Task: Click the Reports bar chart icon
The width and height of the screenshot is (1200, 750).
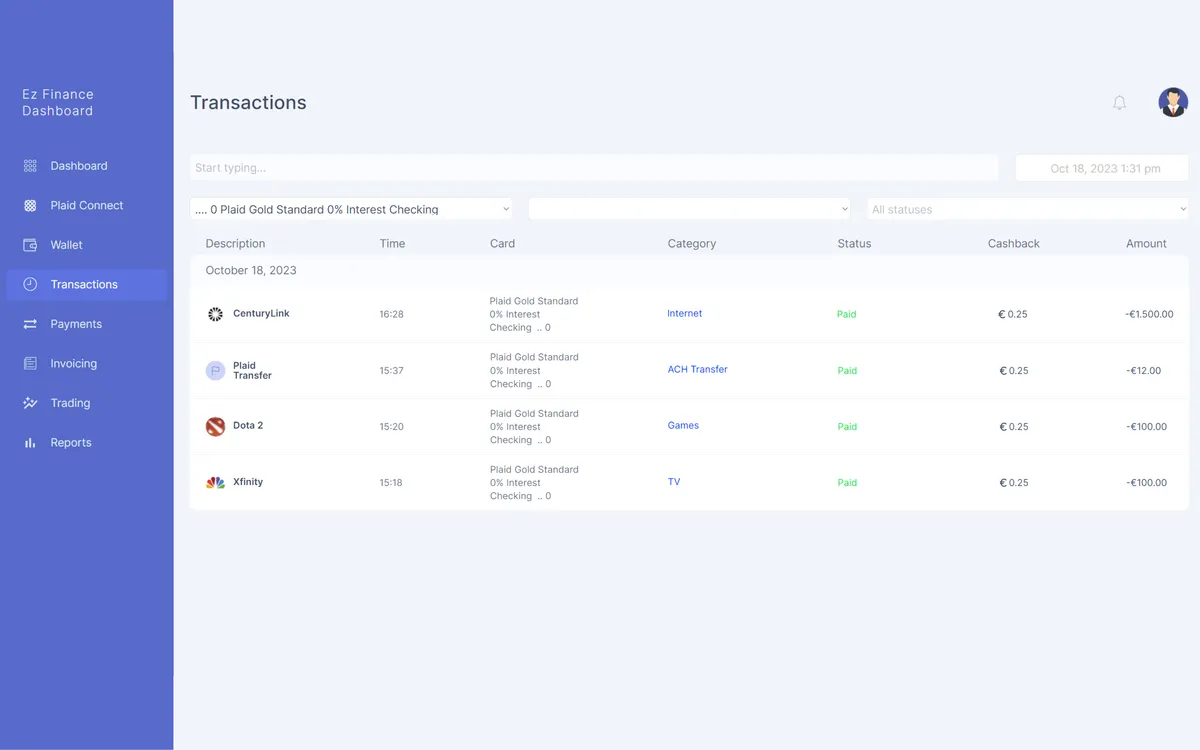Action: tap(30, 442)
